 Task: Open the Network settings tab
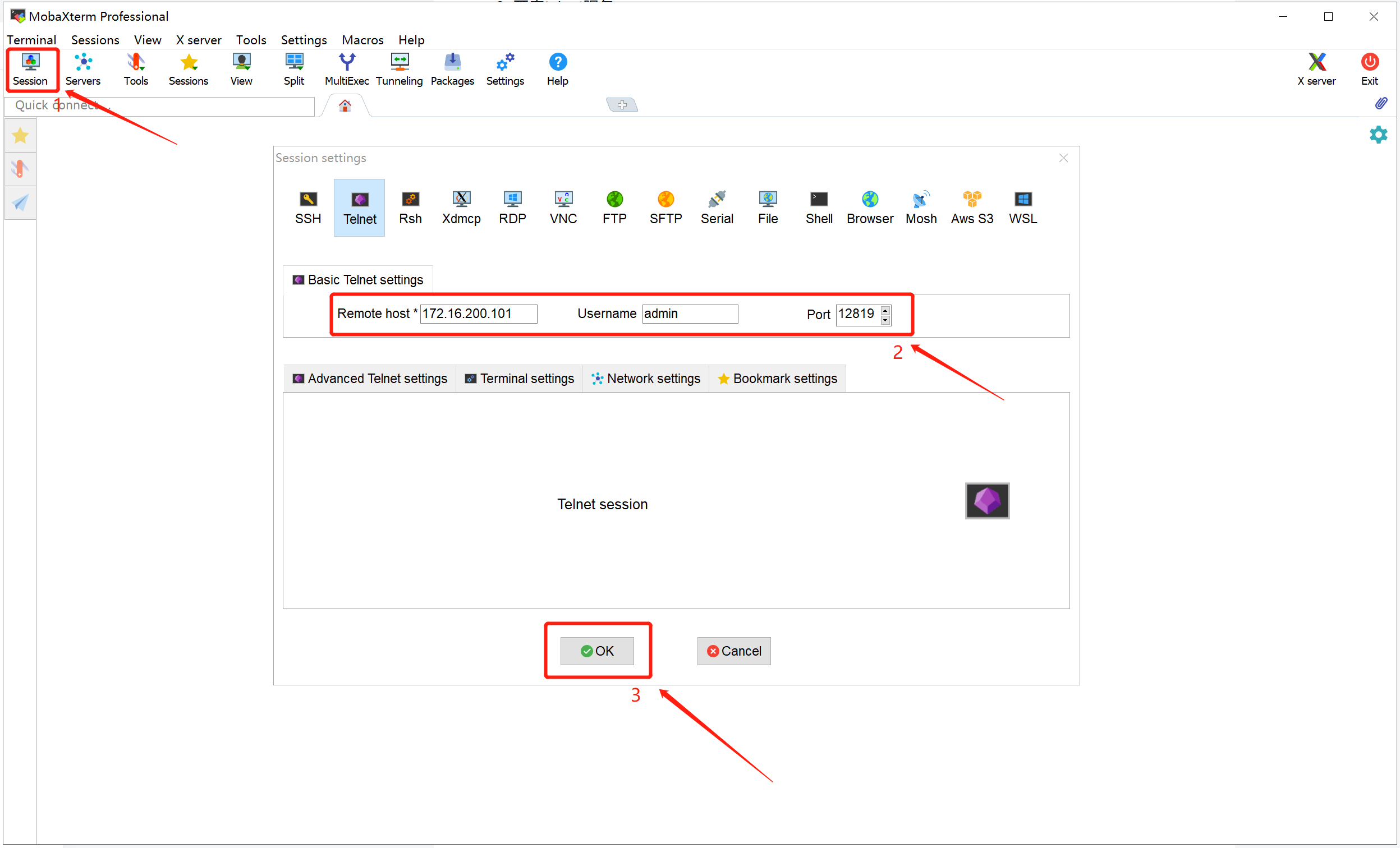tap(645, 378)
